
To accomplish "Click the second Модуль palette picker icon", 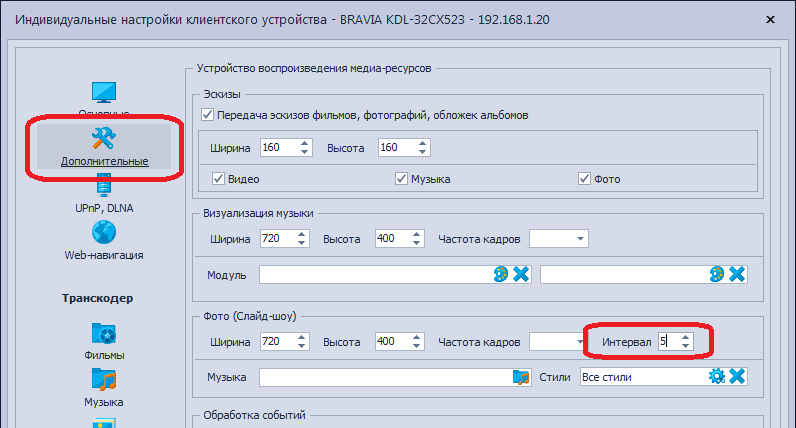I will coord(716,274).
